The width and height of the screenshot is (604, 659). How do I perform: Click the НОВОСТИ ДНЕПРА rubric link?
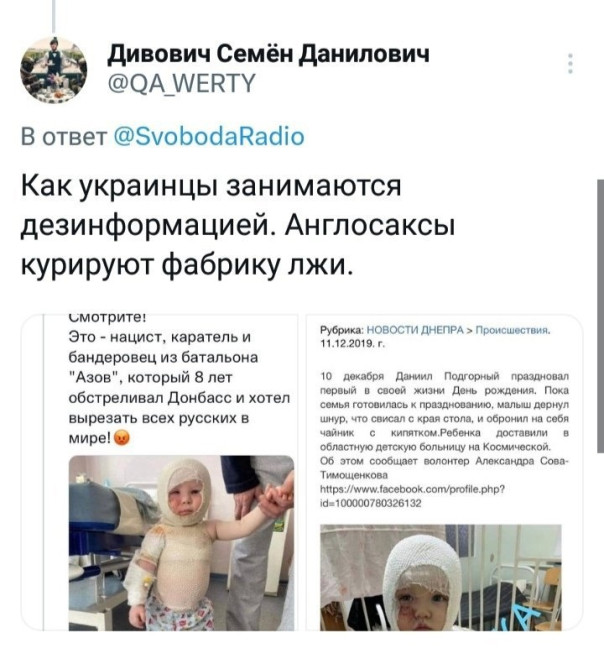tap(415, 330)
